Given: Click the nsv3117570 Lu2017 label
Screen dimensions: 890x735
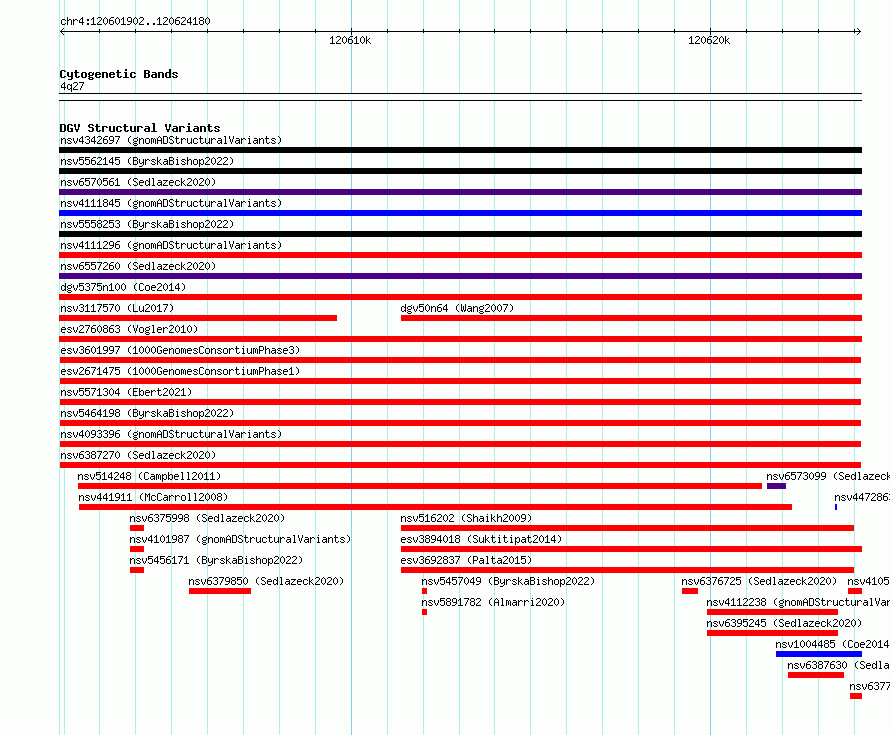Looking at the screenshot, I should tap(117, 308).
